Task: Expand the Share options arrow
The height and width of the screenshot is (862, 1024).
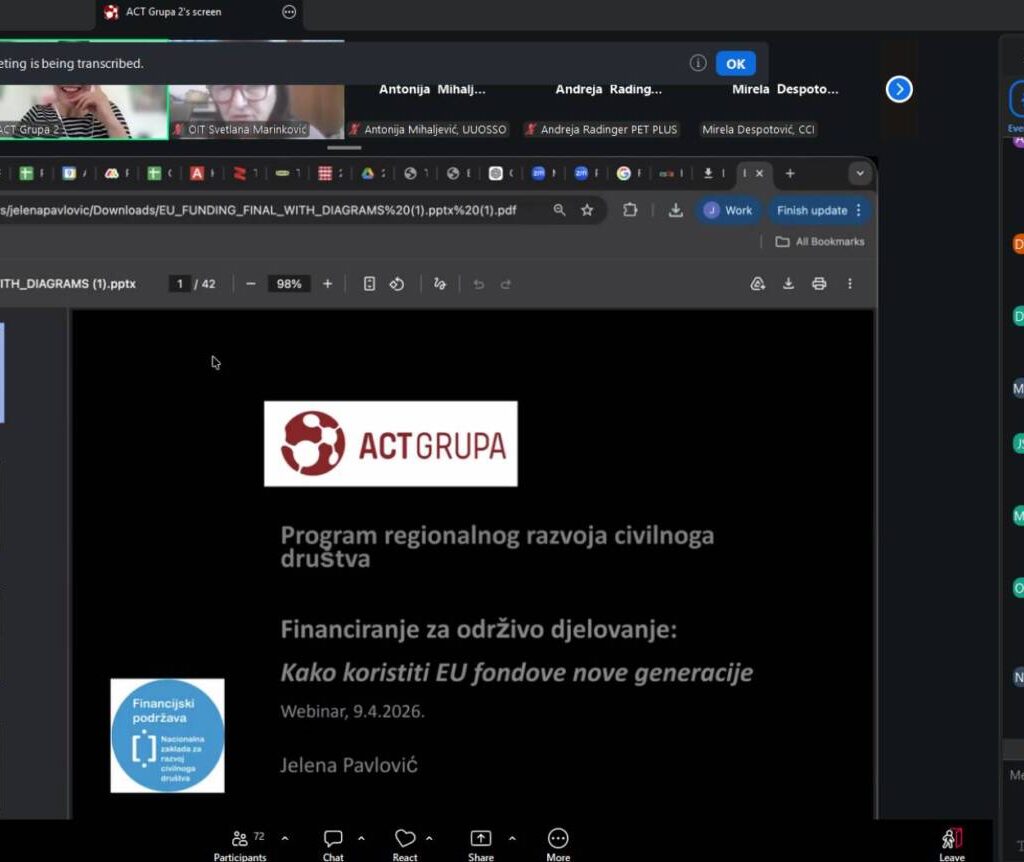Action: [x=512, y=838]
